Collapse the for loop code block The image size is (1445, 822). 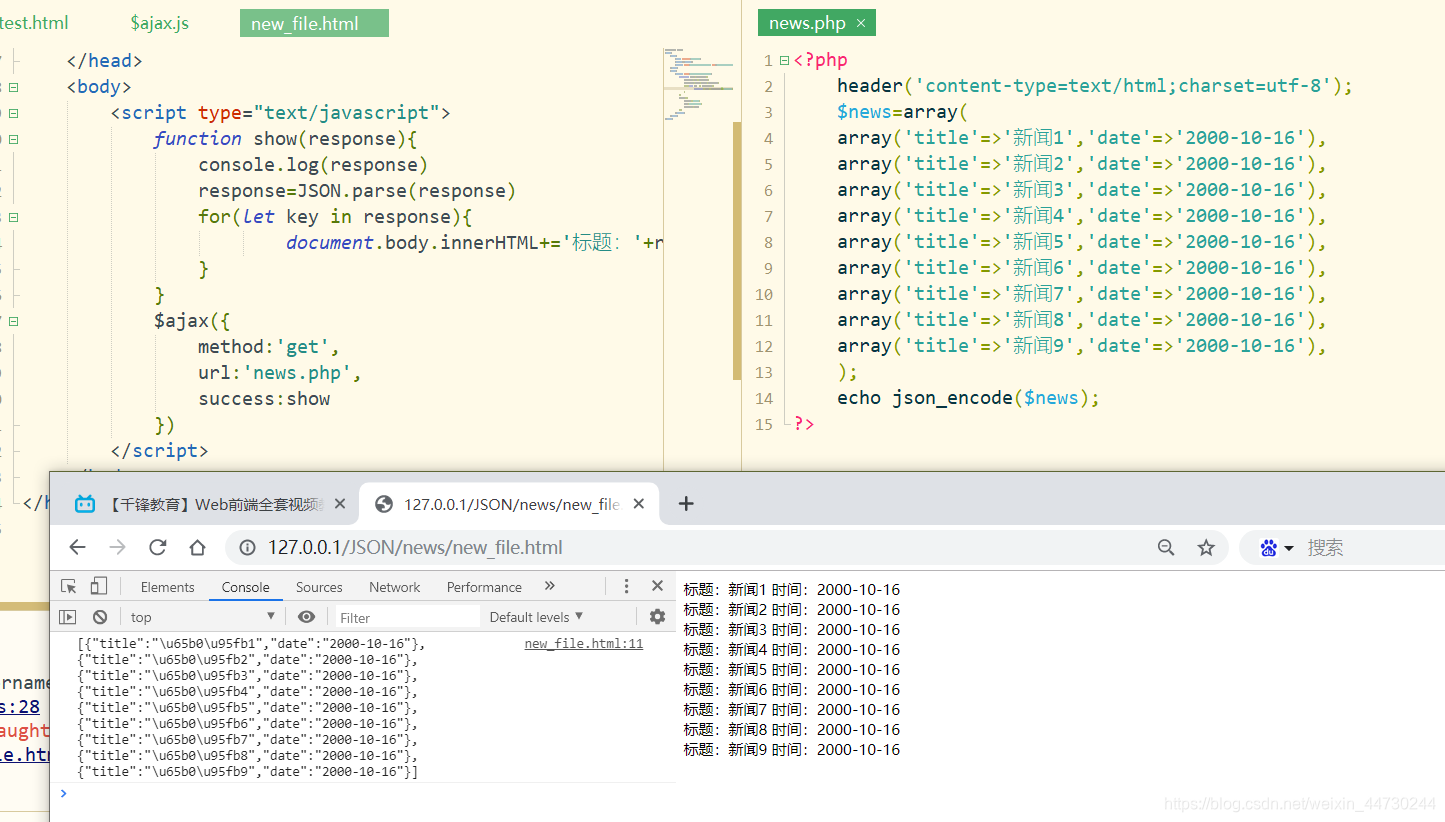tap(13, 217)
